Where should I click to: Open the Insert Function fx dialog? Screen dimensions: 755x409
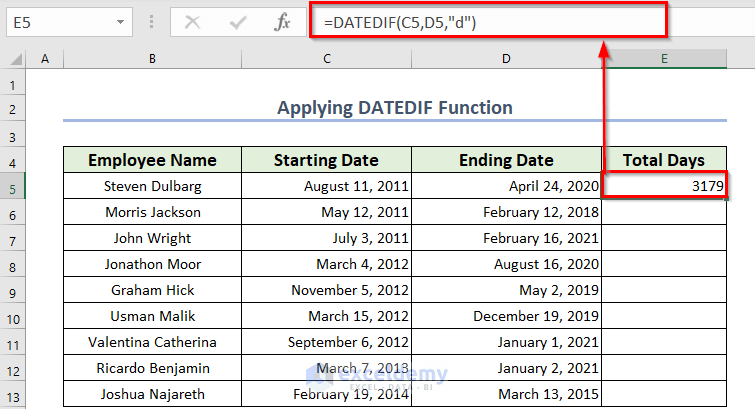pyautogui.click(x=282, y=20)
